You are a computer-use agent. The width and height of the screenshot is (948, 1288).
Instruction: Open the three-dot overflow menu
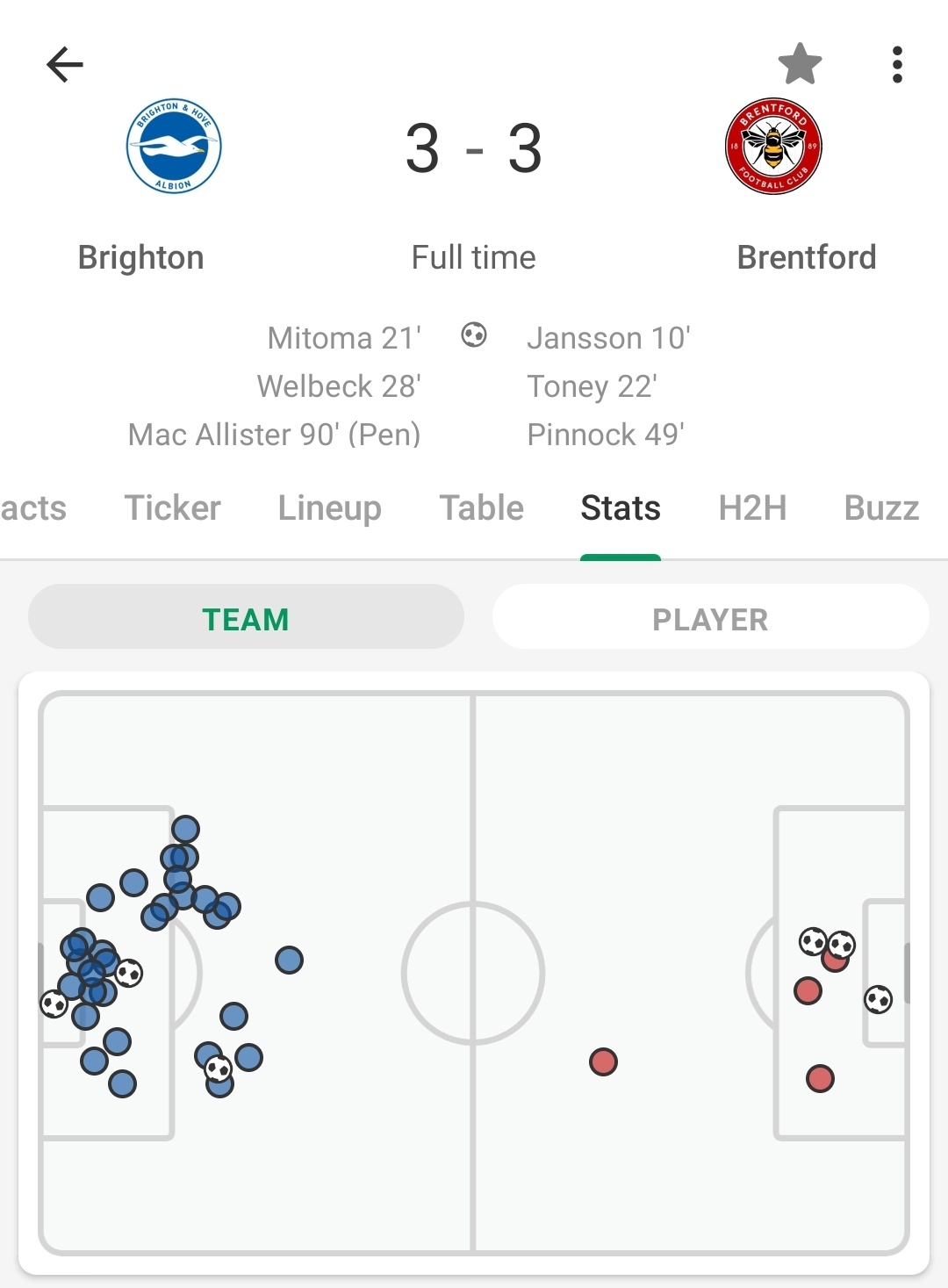(896, 65)
